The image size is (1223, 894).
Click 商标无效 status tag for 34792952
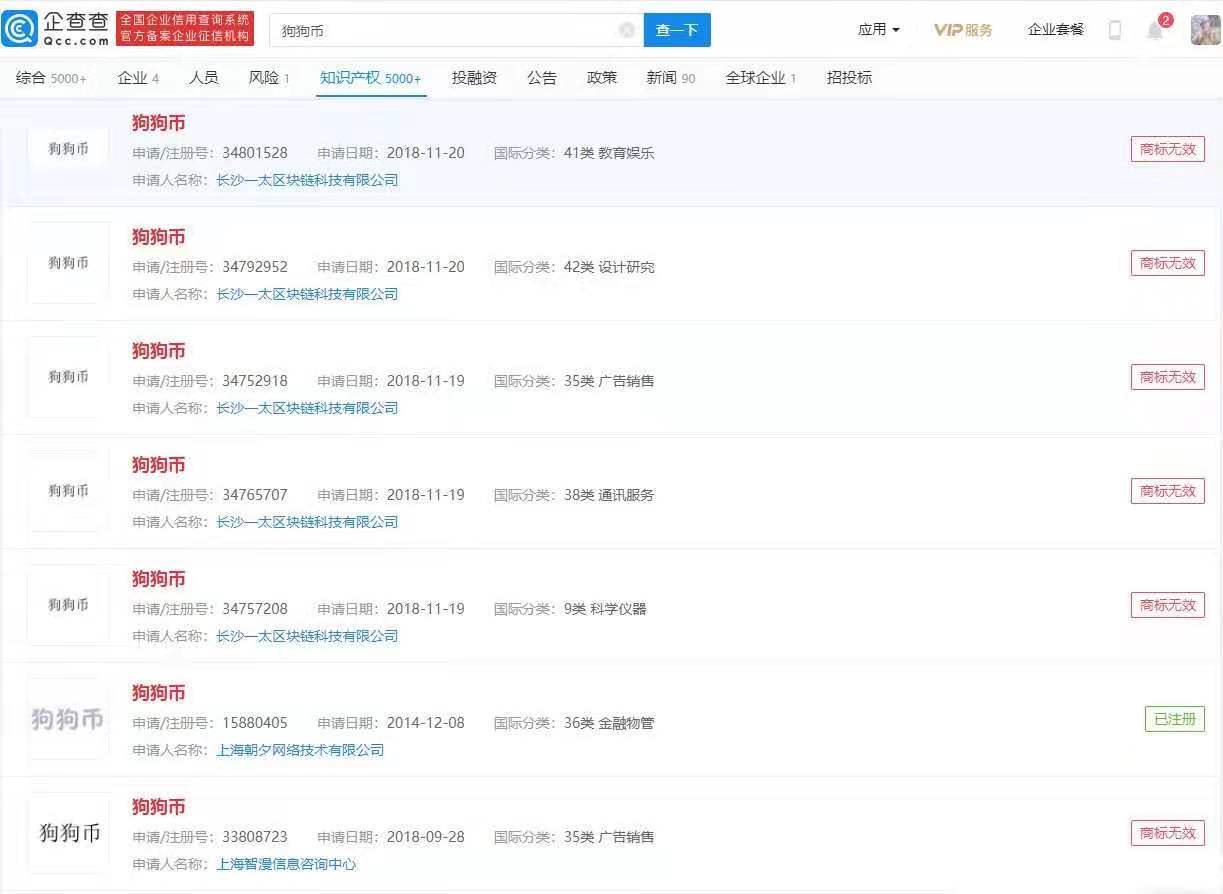tap(1168, 264)
